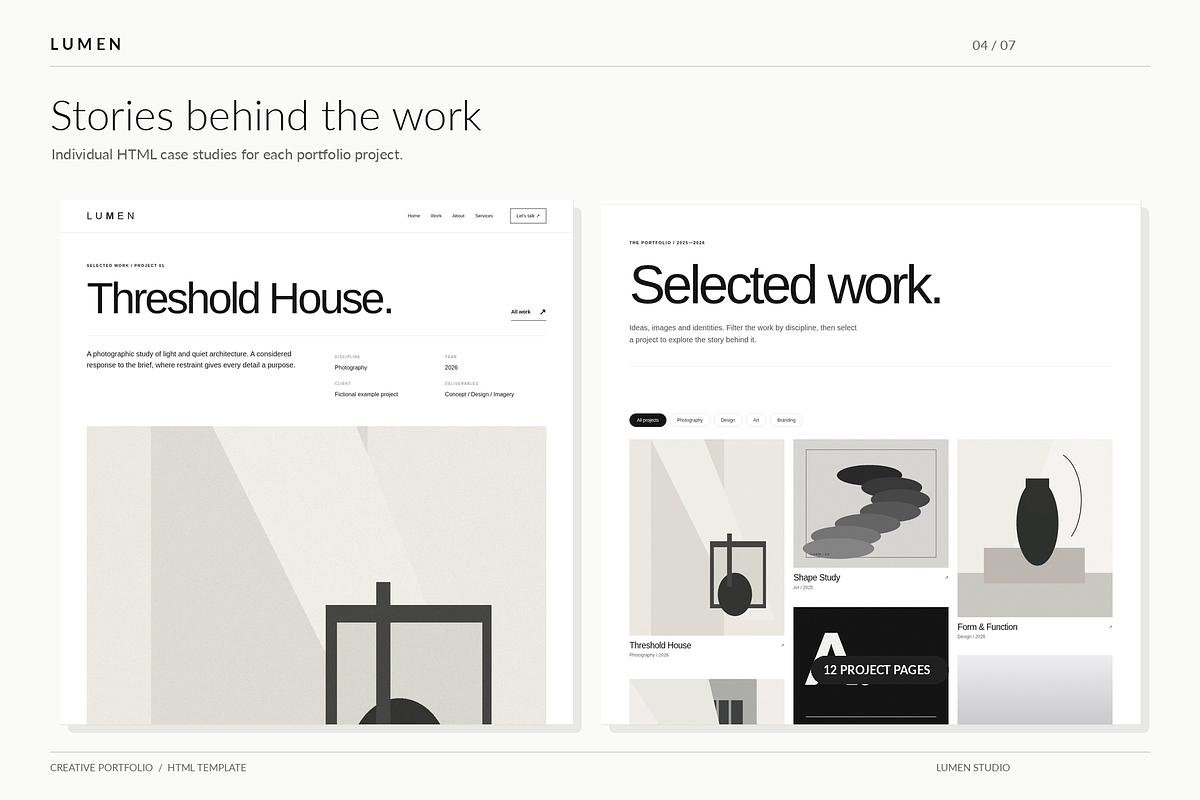The width and height of the screenshot is (1200, 800).
Task: Open the Home nav link
Action: coord(414,216)
